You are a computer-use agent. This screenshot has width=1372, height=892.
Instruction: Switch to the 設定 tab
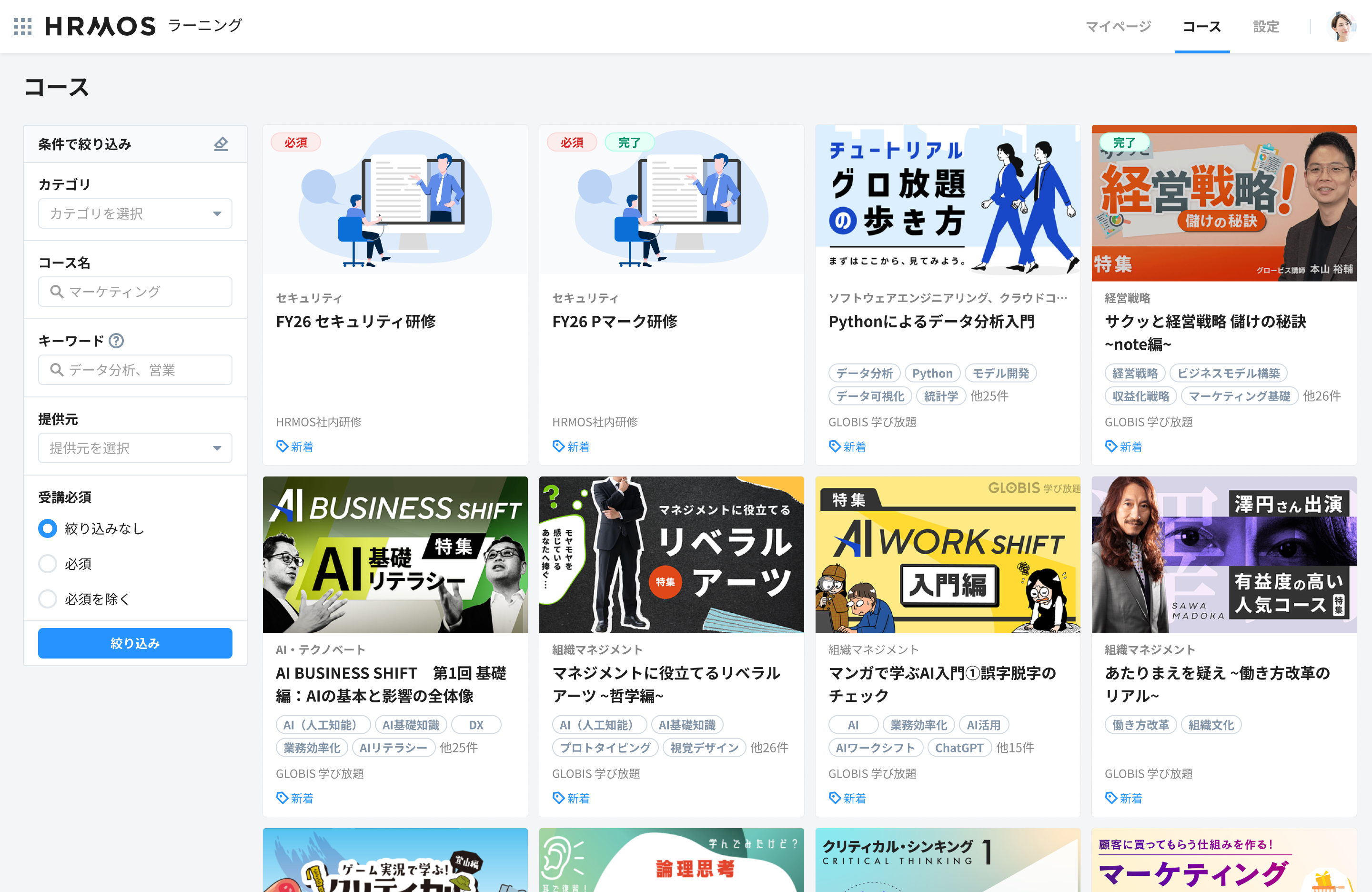pos(1265,27)
